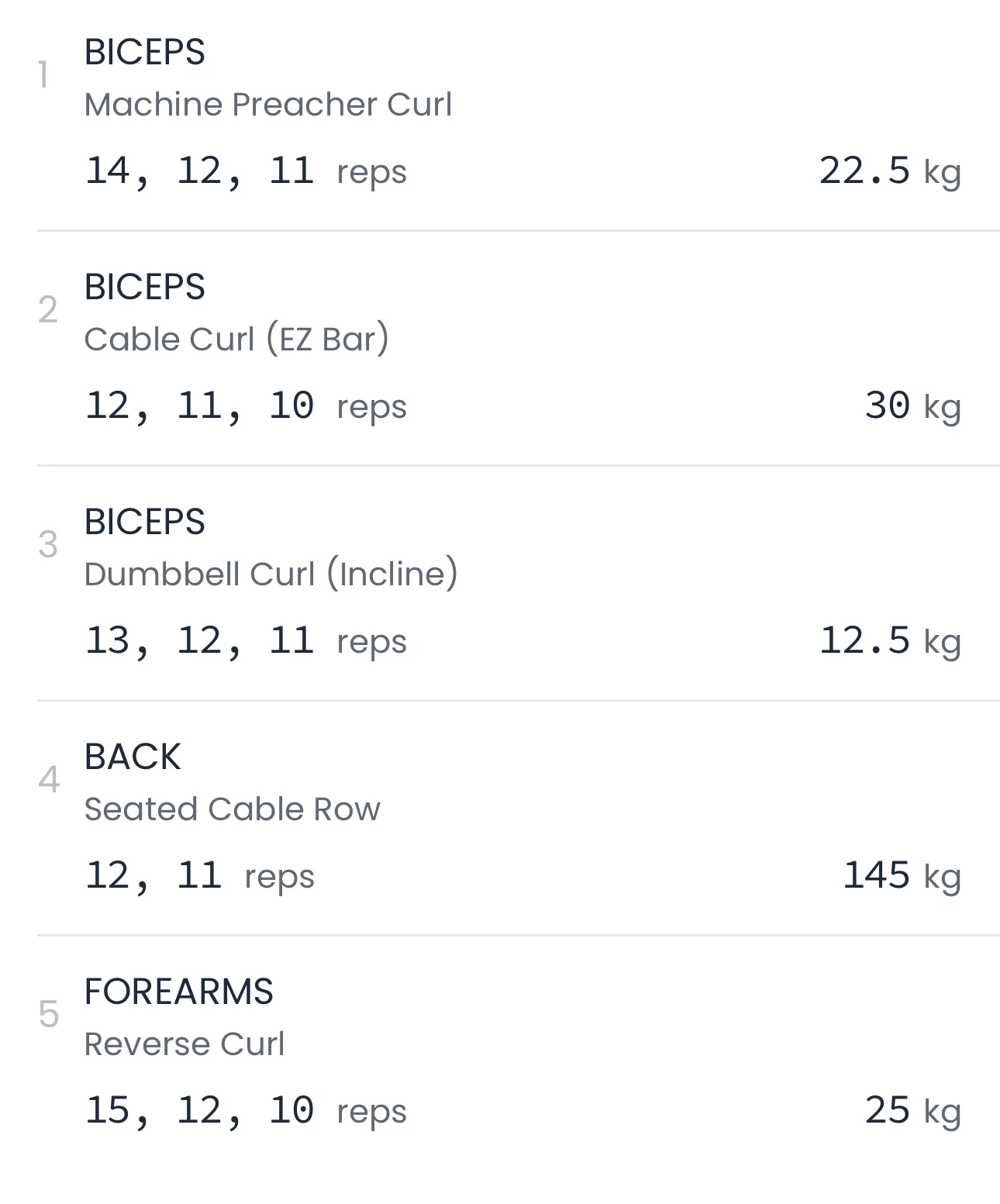This screenshot has width=1000, height=1204.
Task: Tap the Seated Cable Row exercise name
Action: pyautogui.click(x=232, y=809)
